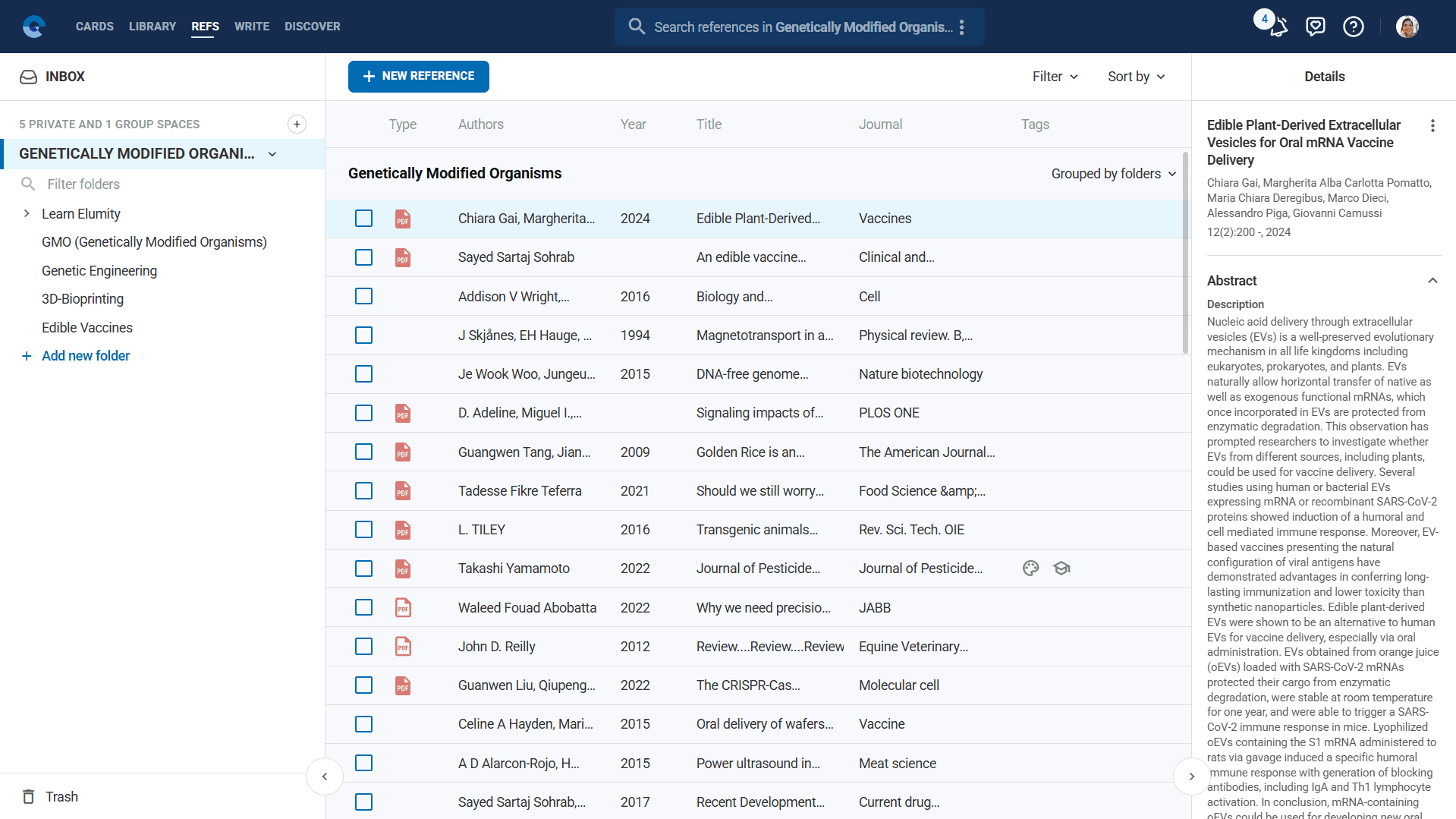This screenshot has height=819, width=1456.
Task: Open search options three-dot icon
Action: pyautogui.click(x=962, y=27)
